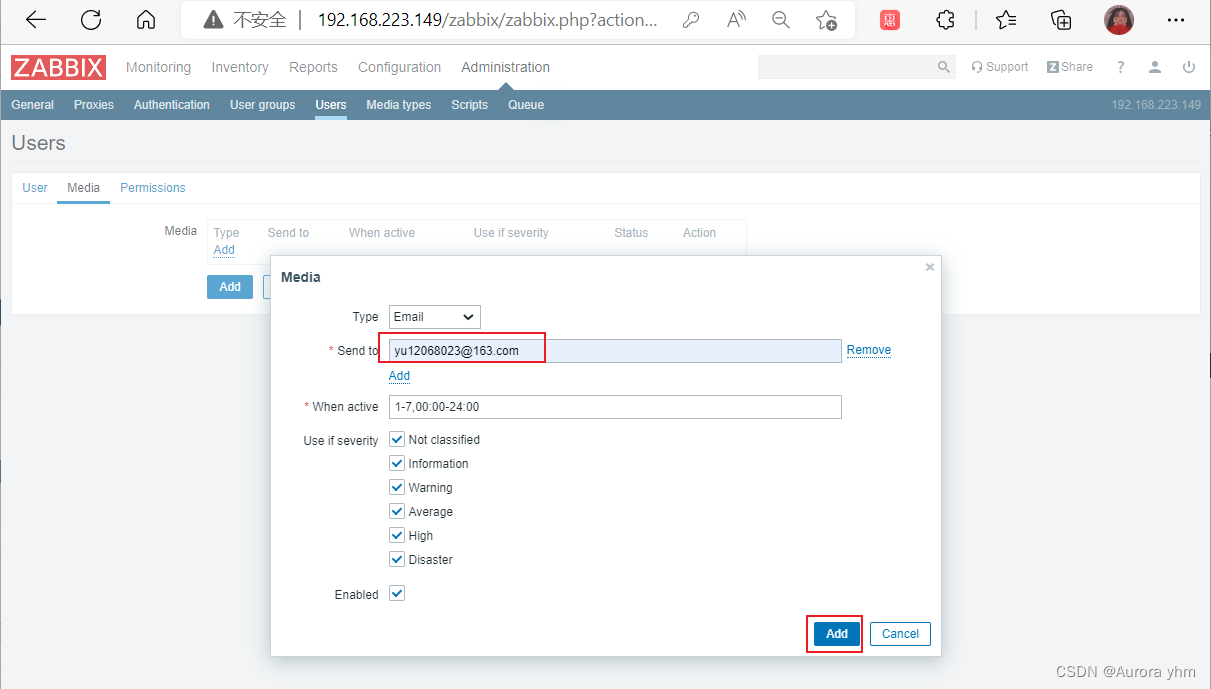Screen dimensions: 1211x689
Task: Go to the Users submenu
Action: (331, 105)
